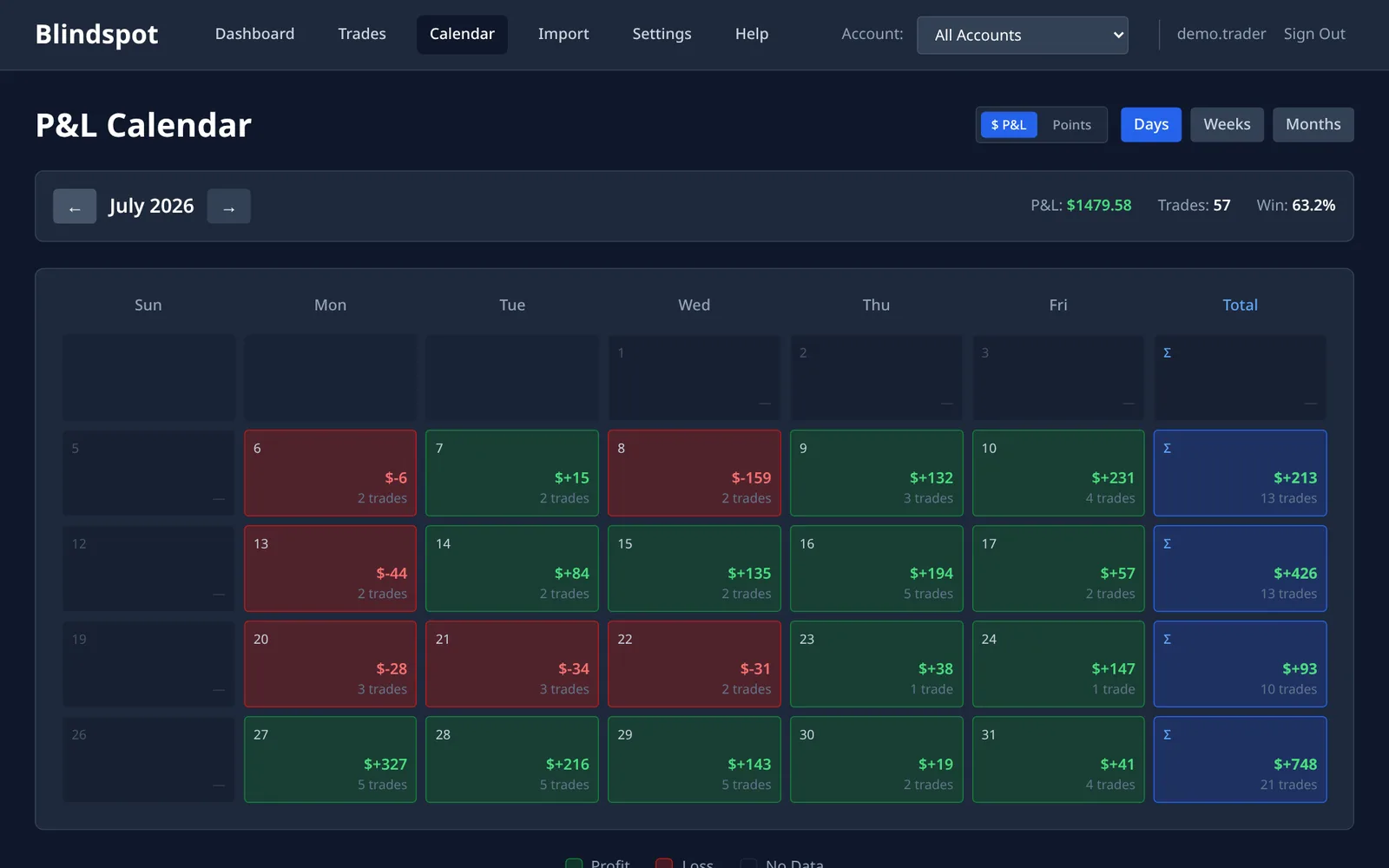
Task: Go to the Import page
Action: tap(563, 35)
